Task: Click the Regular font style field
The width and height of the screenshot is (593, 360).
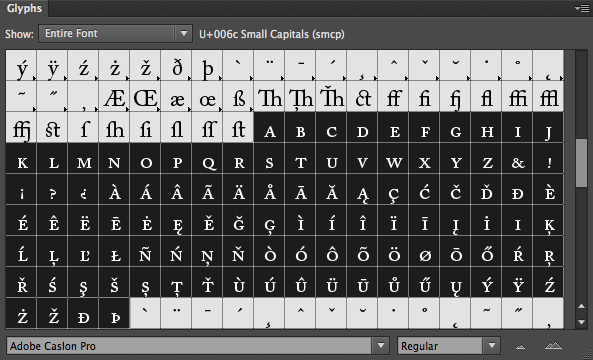Action: tap(440, 346)
